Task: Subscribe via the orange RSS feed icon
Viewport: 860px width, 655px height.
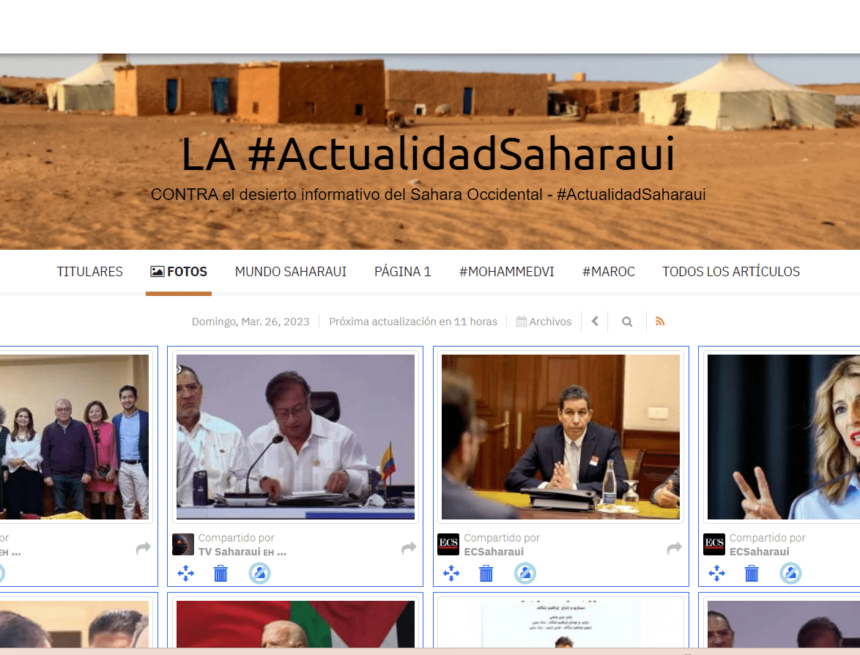Action: point(661,321)
